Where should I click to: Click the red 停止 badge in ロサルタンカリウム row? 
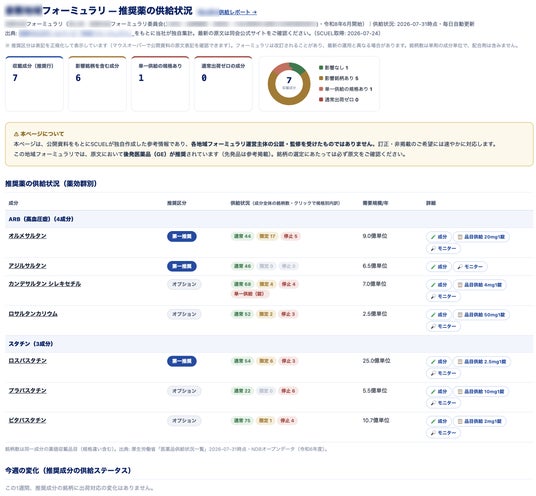[288, 314]
